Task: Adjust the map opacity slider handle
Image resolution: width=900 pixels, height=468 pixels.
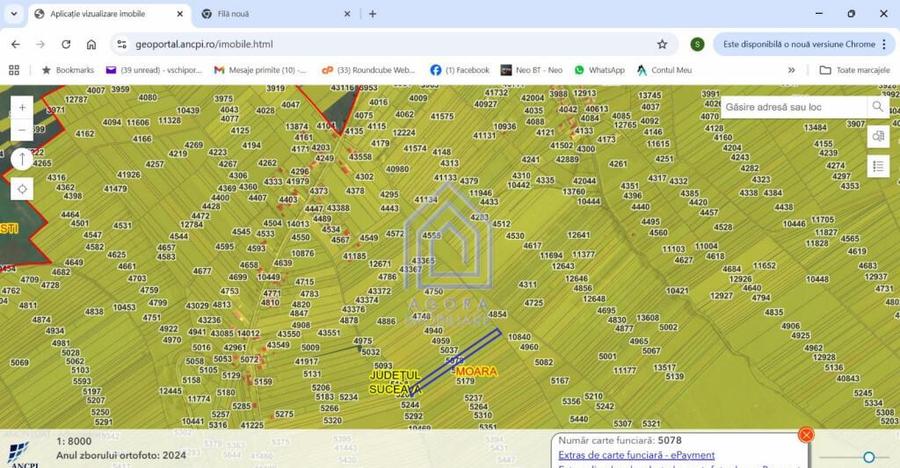Action: tap(869, 457)
